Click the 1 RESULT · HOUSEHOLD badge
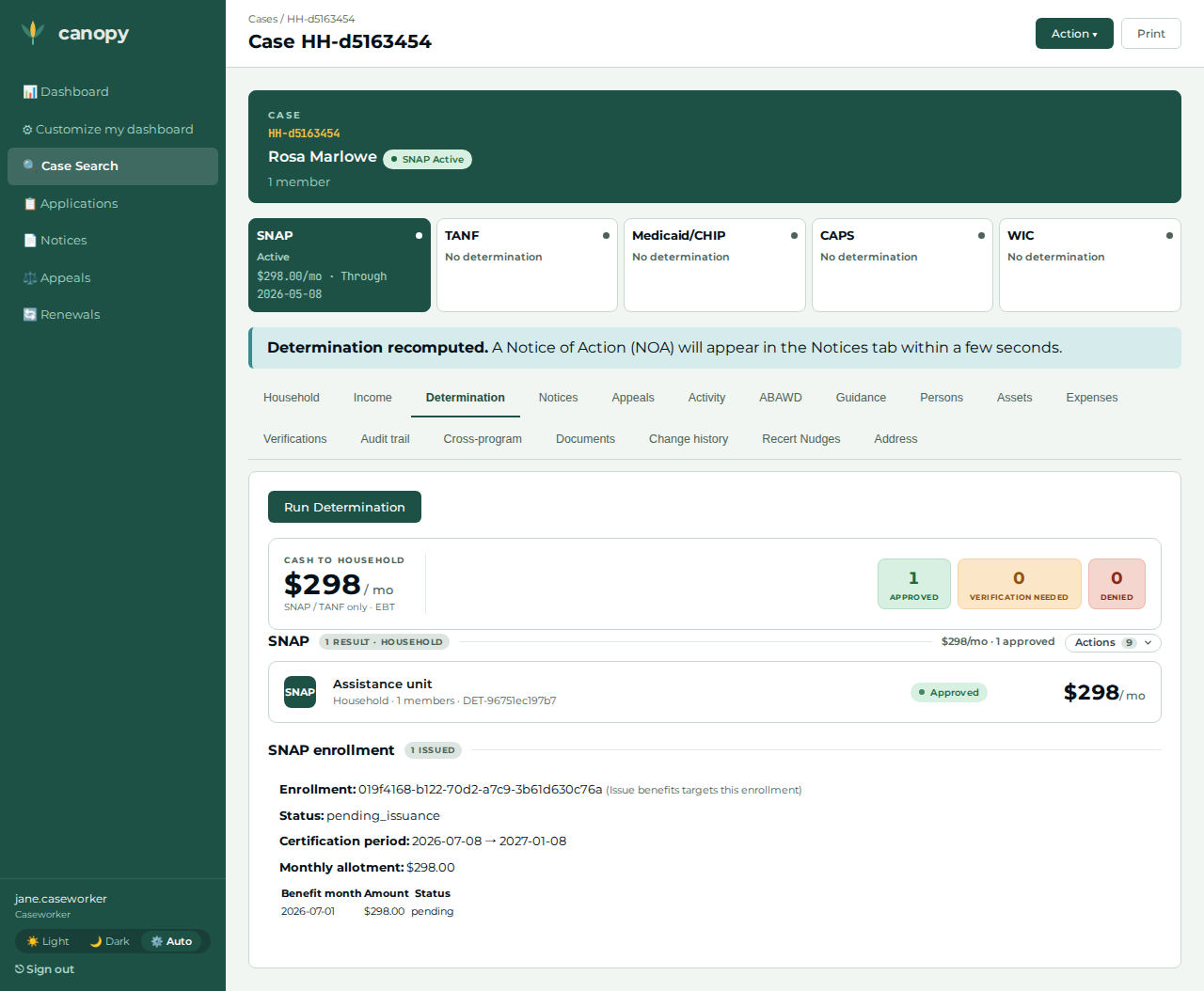Image resolution: width=1204 pixels, height=991 pixels. [384, 642]
